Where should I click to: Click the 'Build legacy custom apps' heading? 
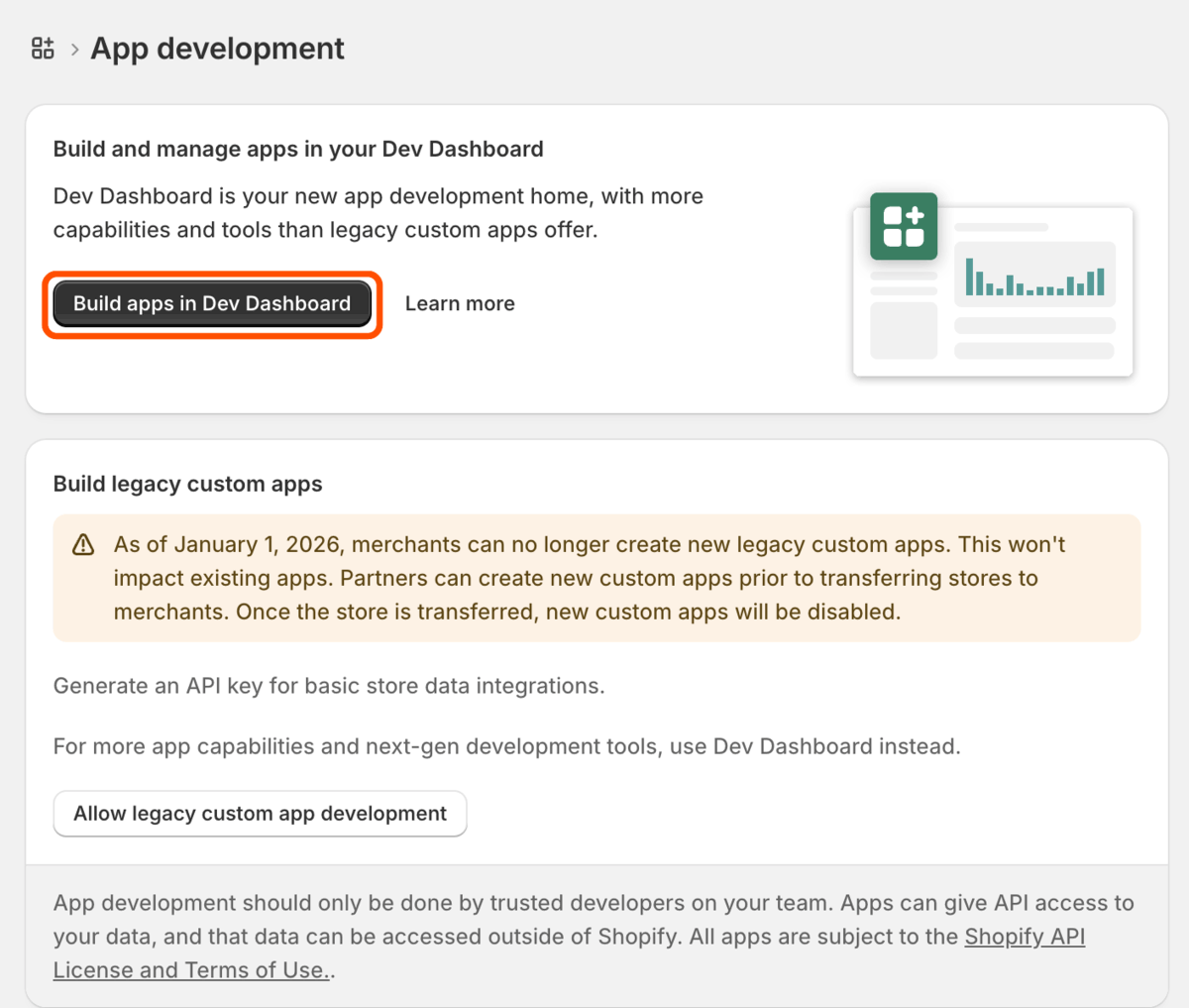pyautogui.click(x=188, y=484)
